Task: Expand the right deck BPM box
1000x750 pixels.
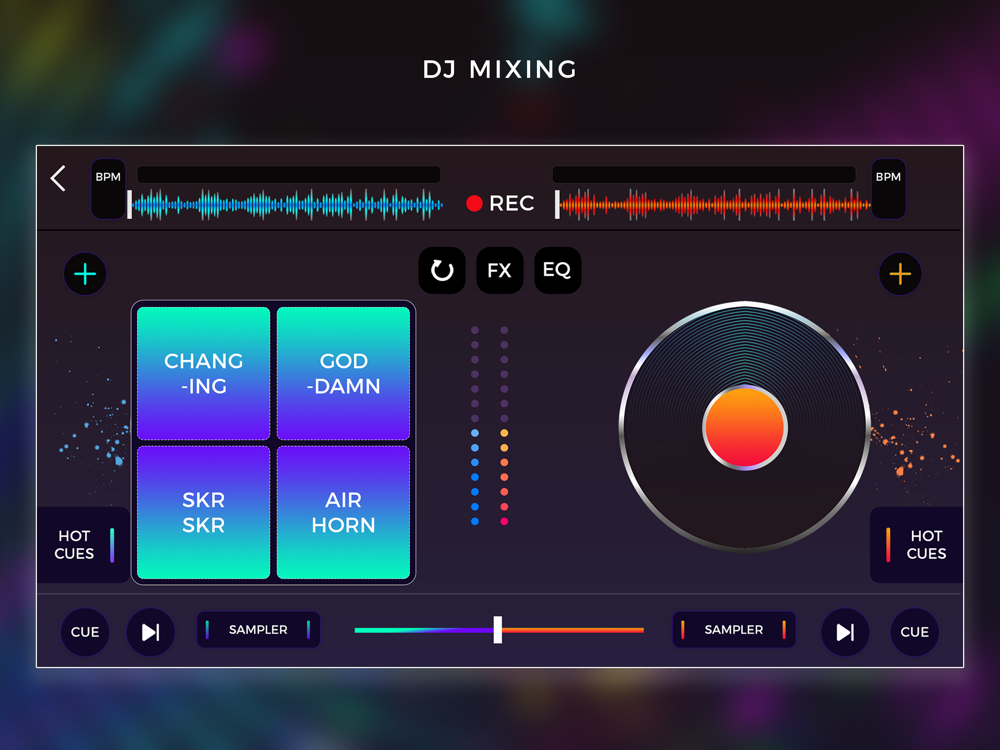Action: click(888, 189)
